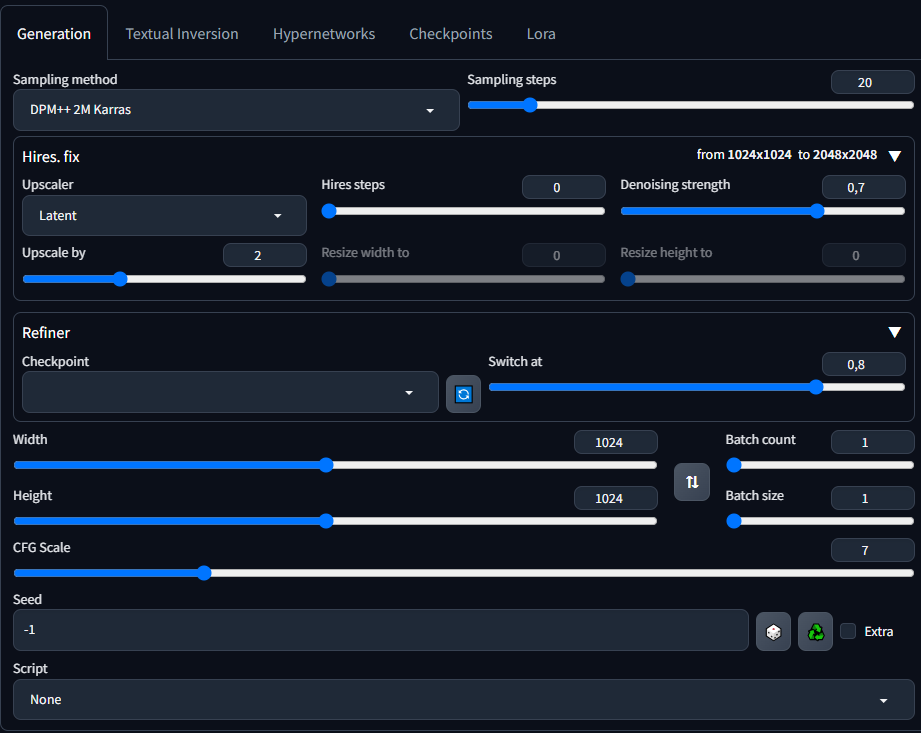The width and height of the screenshot is (921, 733).
Task: Click the 'from 1024x1024 to 2048x2048' resolution text
Action: [x=786, y=154]
